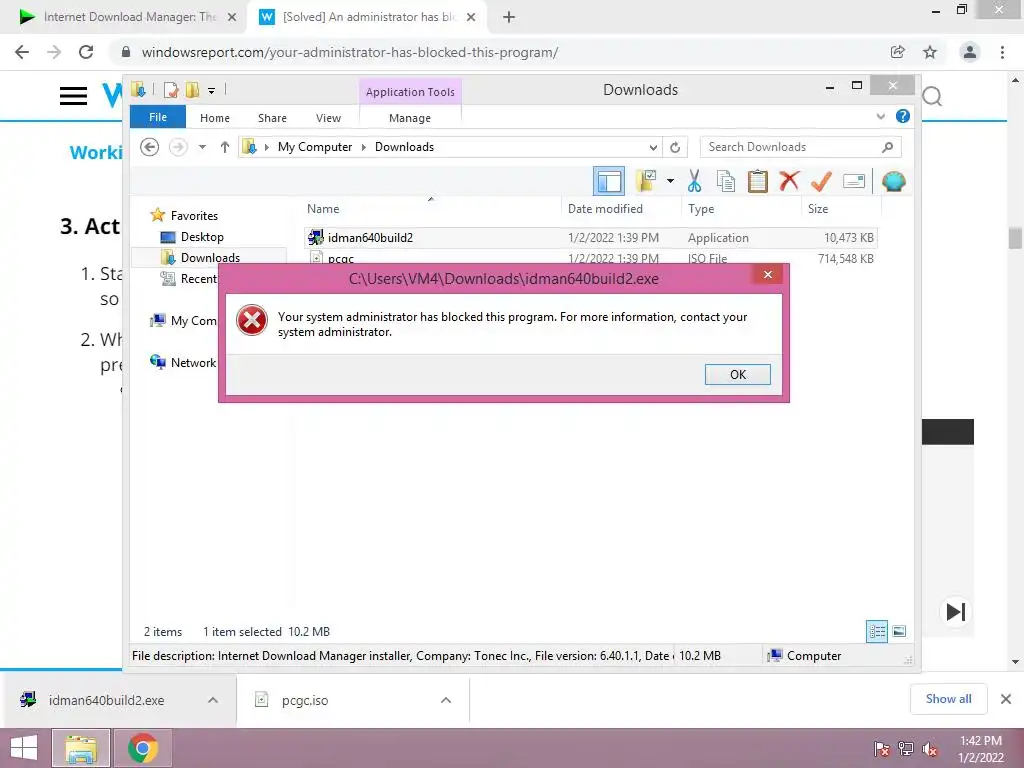The height and width of the screenshot is (768, 1024).
Task: Open the website search magnifier icon
Action: (x=933, y=97)
